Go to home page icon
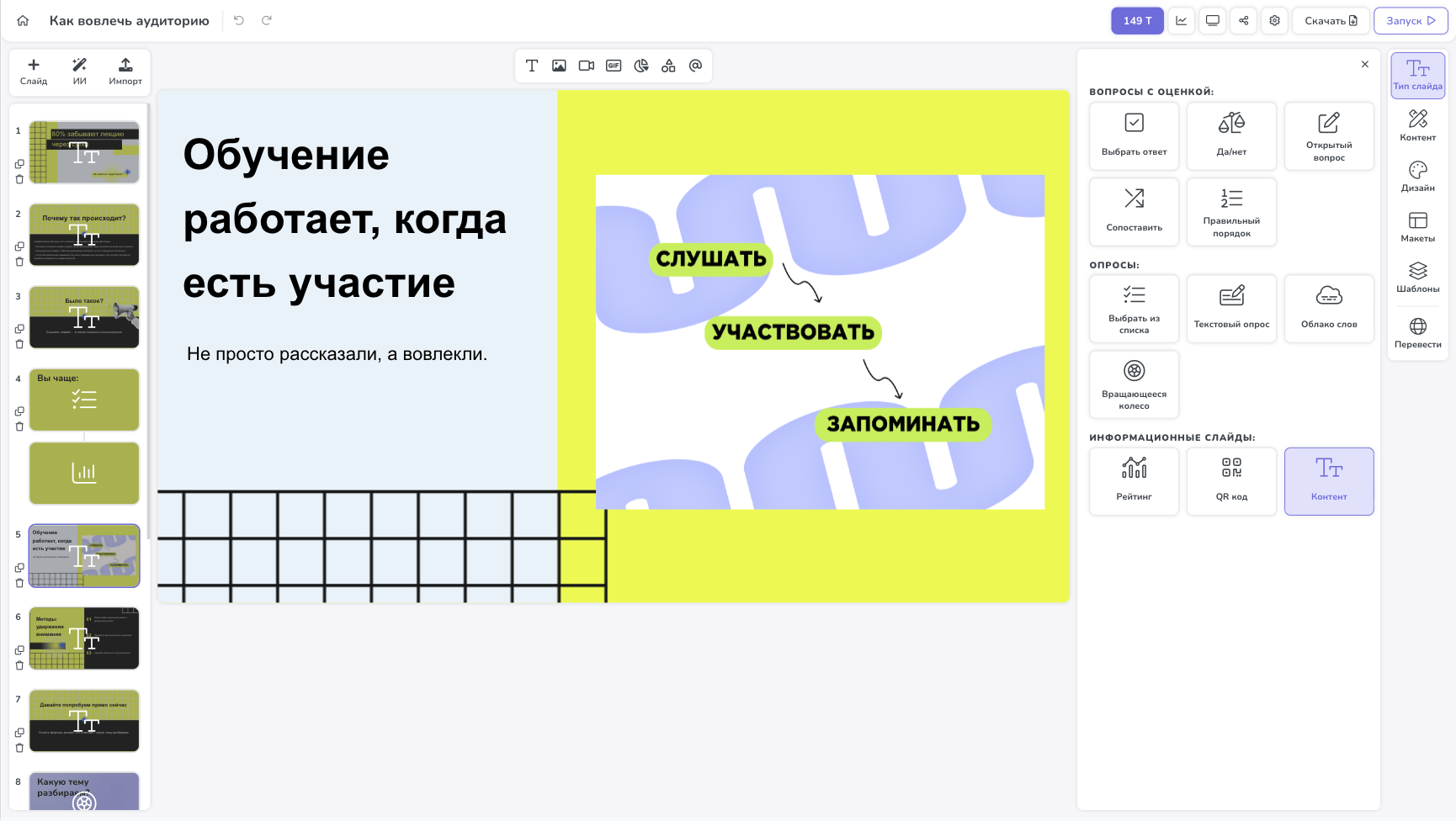Screen dimensions: 1456x821 23,21
